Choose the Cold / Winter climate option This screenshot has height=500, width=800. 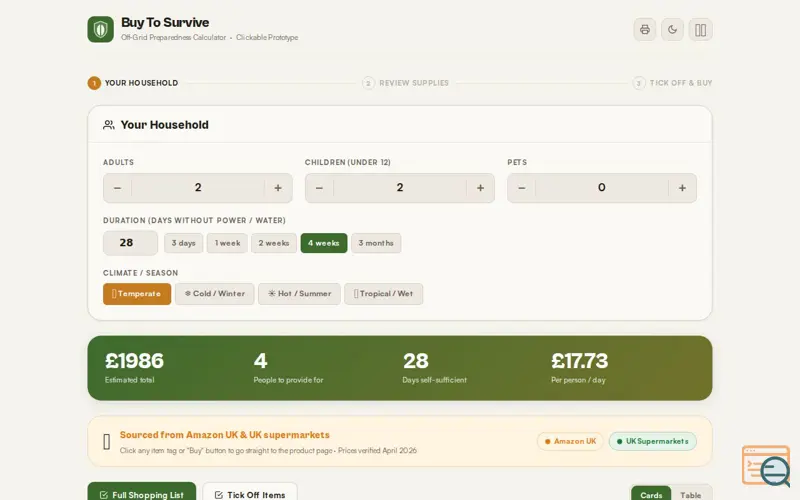pos(215,294)
